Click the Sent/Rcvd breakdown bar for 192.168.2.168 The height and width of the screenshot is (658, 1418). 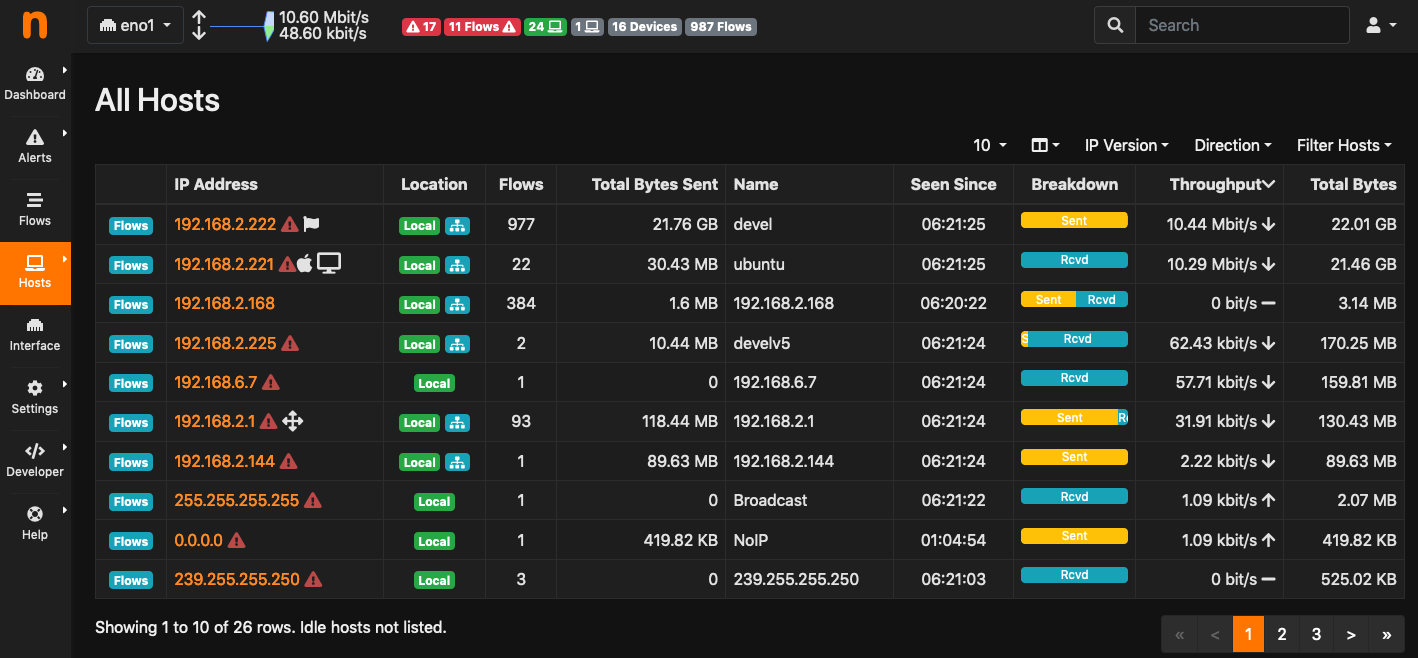click(x=1074, y=299)
